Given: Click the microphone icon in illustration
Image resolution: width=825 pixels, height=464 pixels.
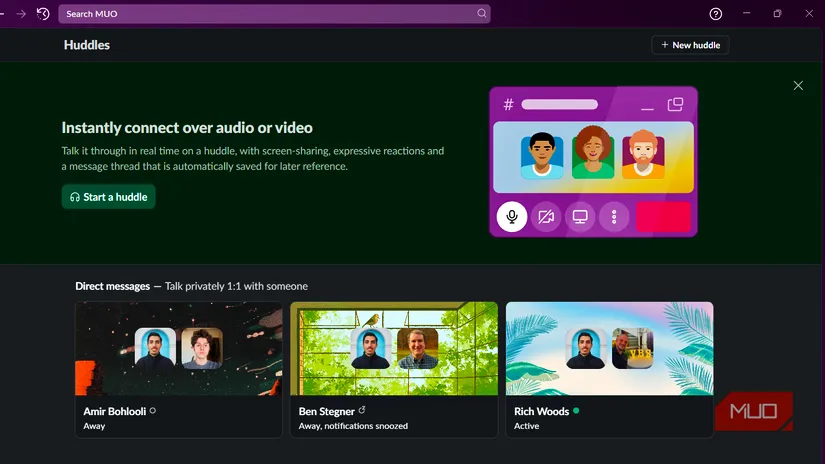Looking at the screenshot, I should click(x=511, y=216).
